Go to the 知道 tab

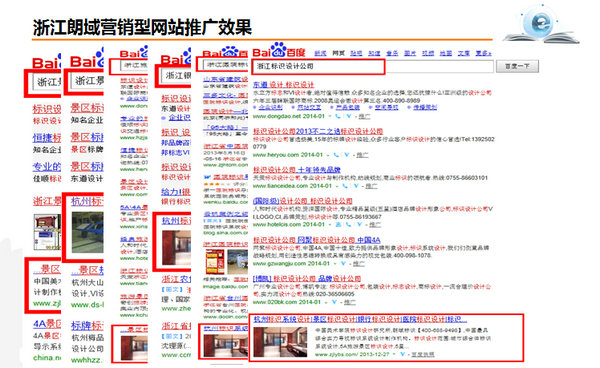coord(374,53)
